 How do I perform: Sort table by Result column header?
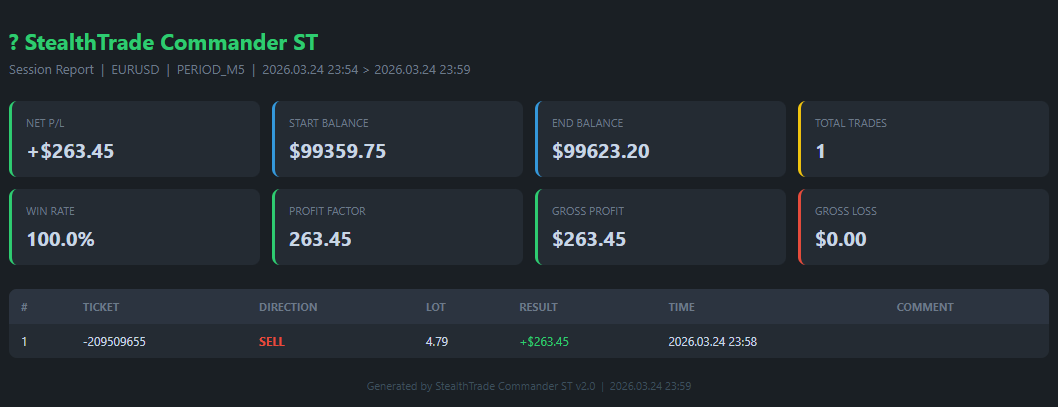pos(538,307)
